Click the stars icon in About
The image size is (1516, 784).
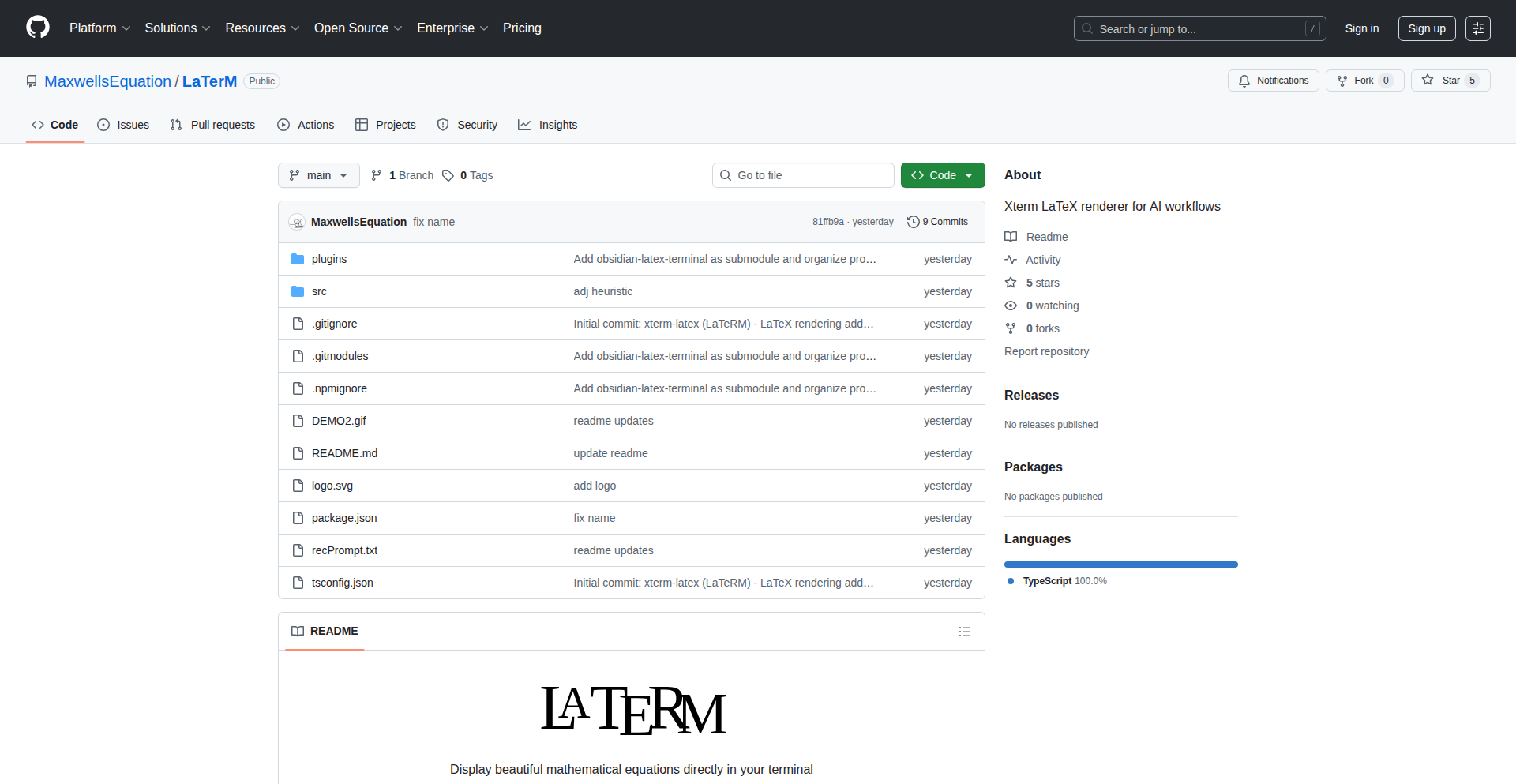pos(1011,283)
